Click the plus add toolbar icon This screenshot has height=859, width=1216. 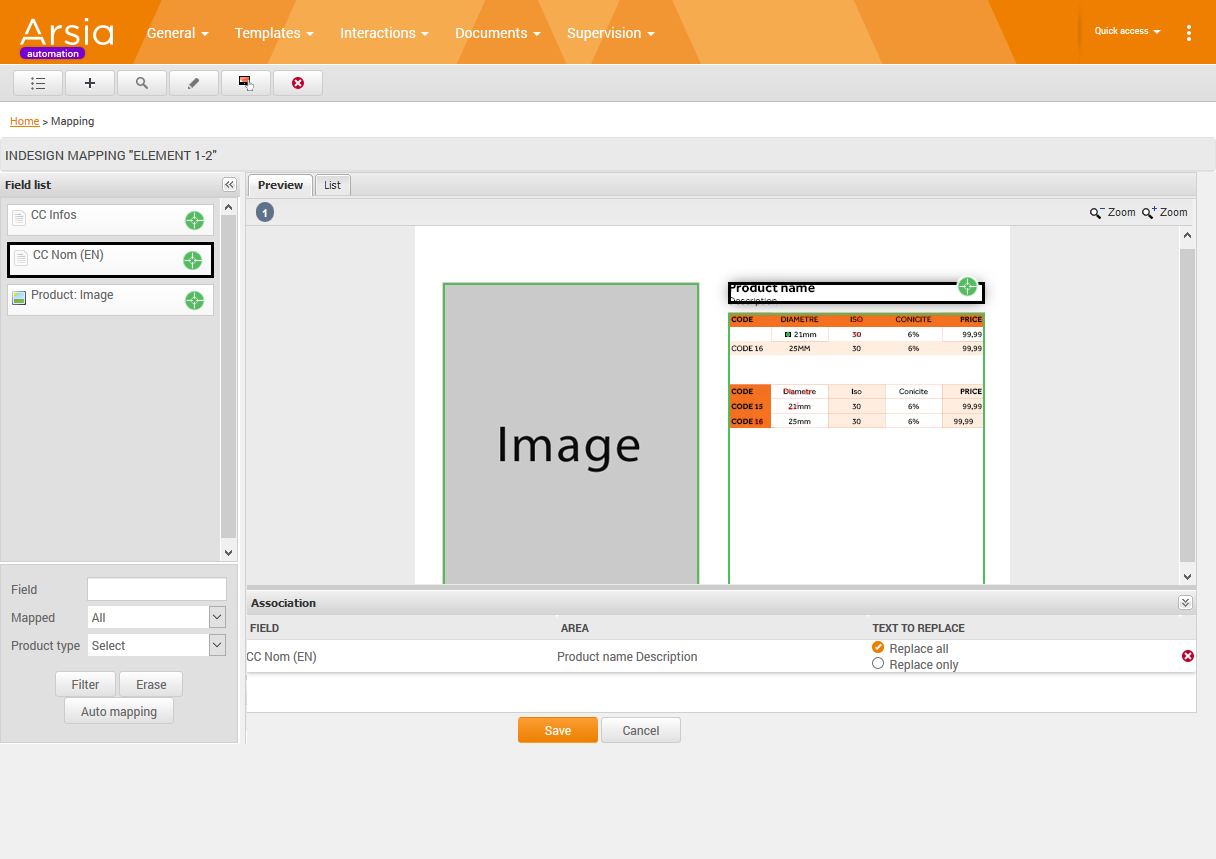coord(90,83)
